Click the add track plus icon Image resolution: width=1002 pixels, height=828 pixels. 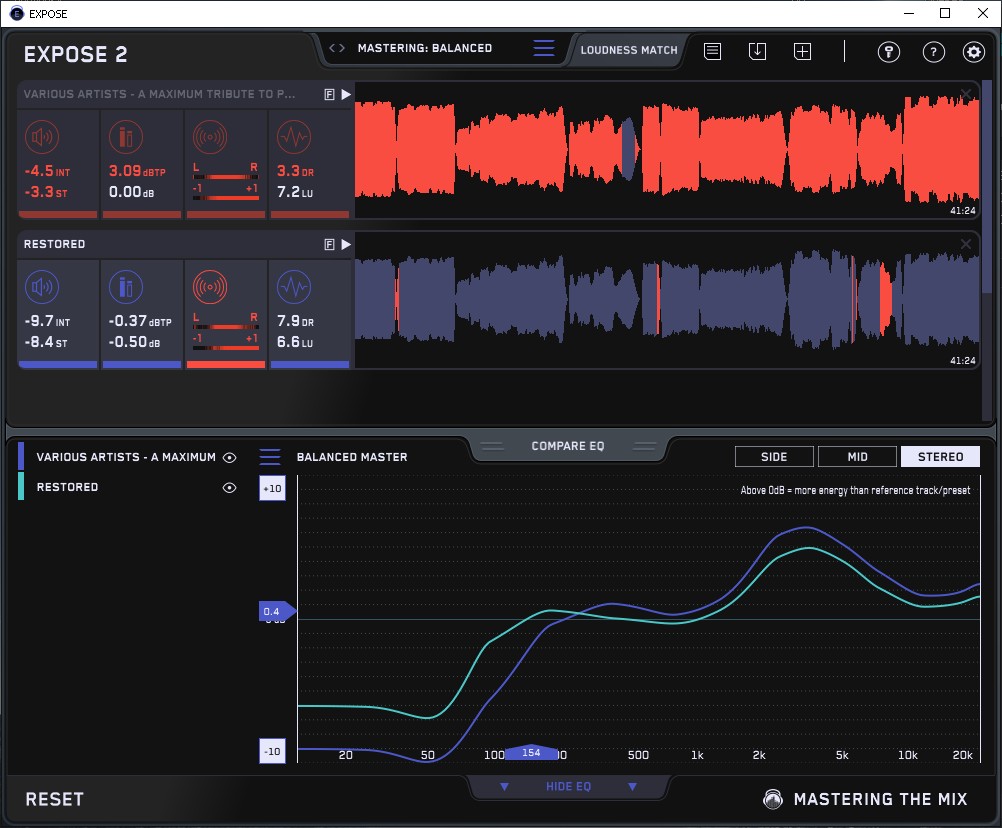[802, 51]
